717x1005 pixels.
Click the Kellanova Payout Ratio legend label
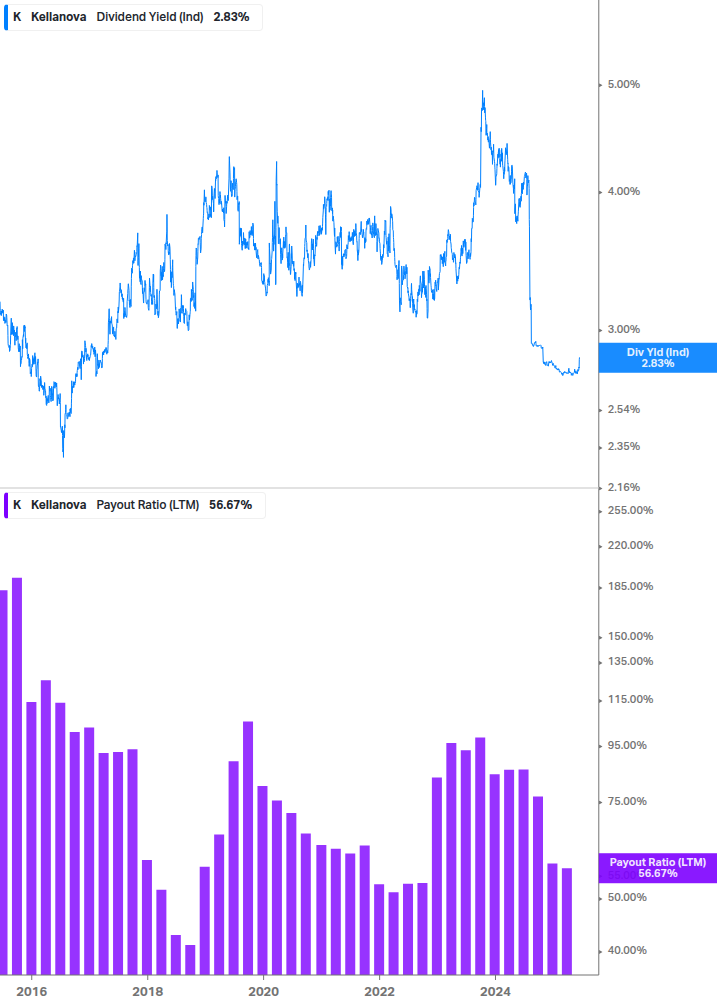coord(135,505)
